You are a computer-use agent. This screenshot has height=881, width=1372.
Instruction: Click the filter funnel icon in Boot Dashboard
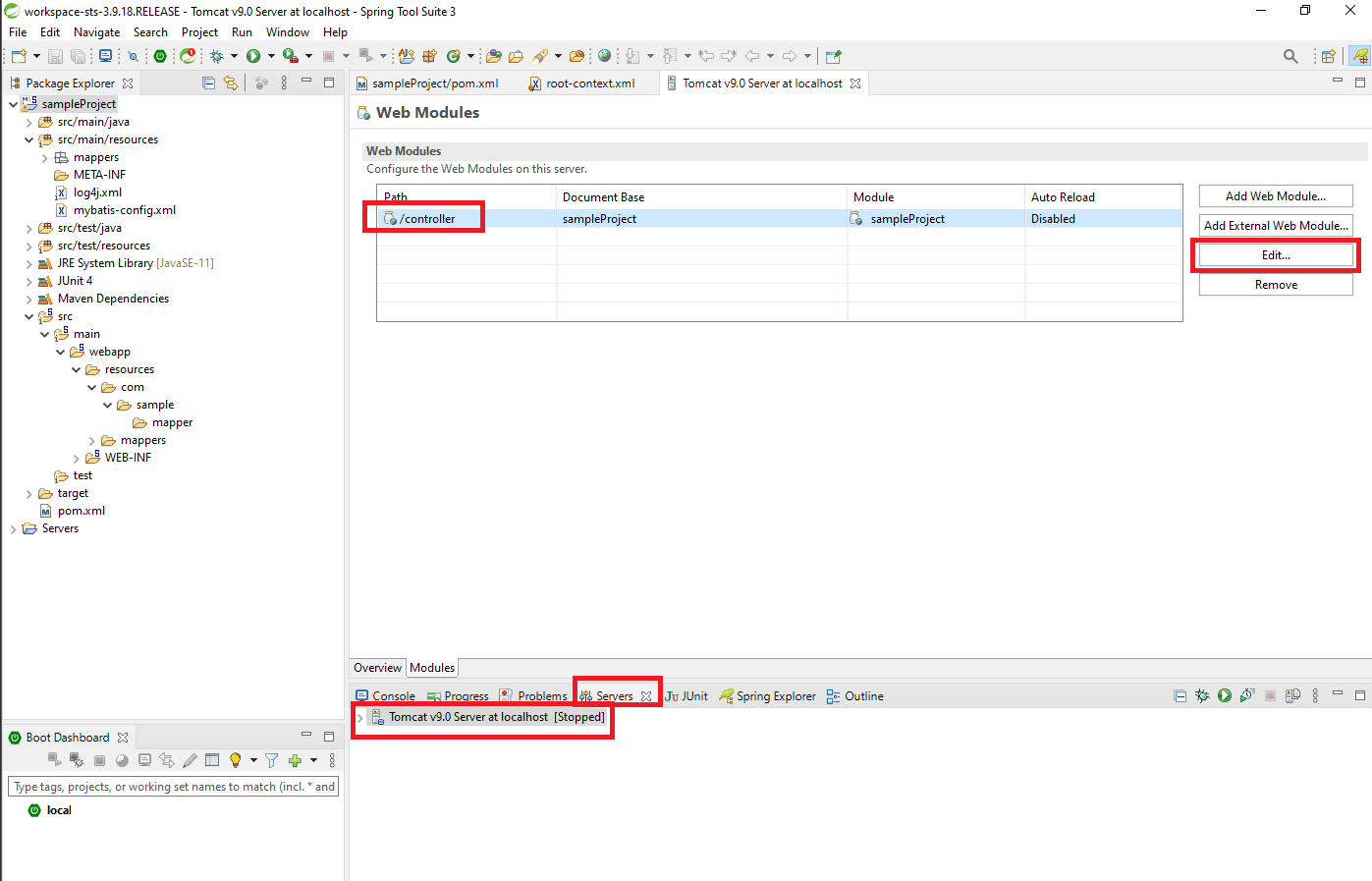[272, 760]
